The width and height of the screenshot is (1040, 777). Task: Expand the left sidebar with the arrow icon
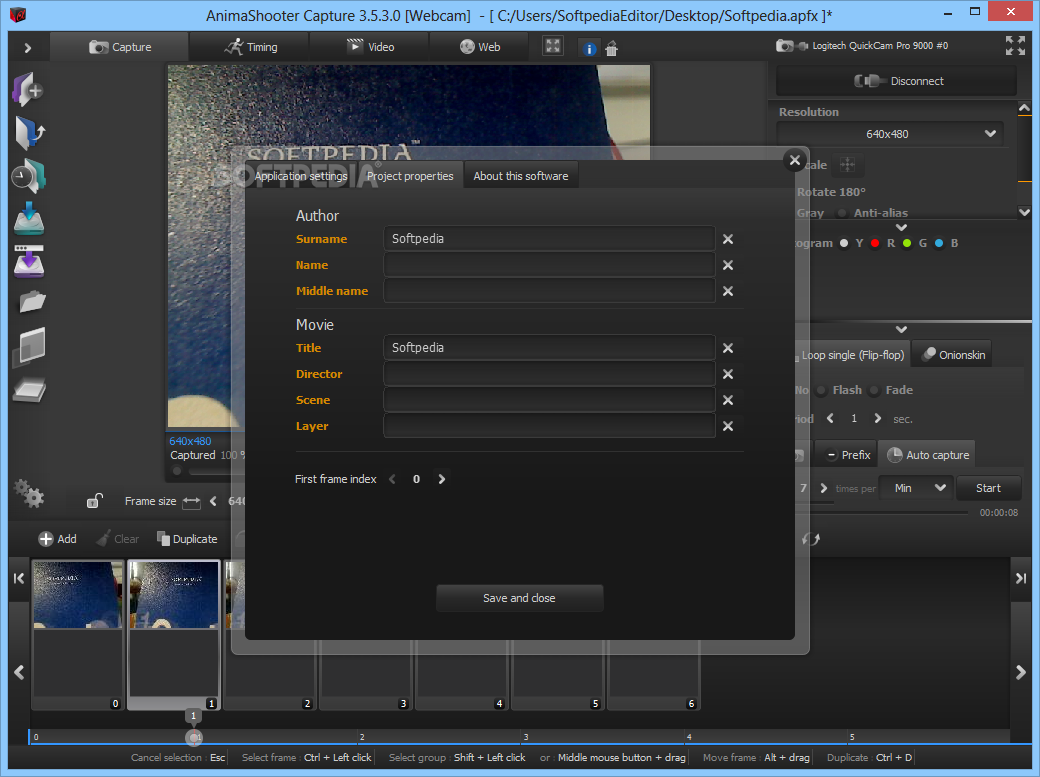28,48
